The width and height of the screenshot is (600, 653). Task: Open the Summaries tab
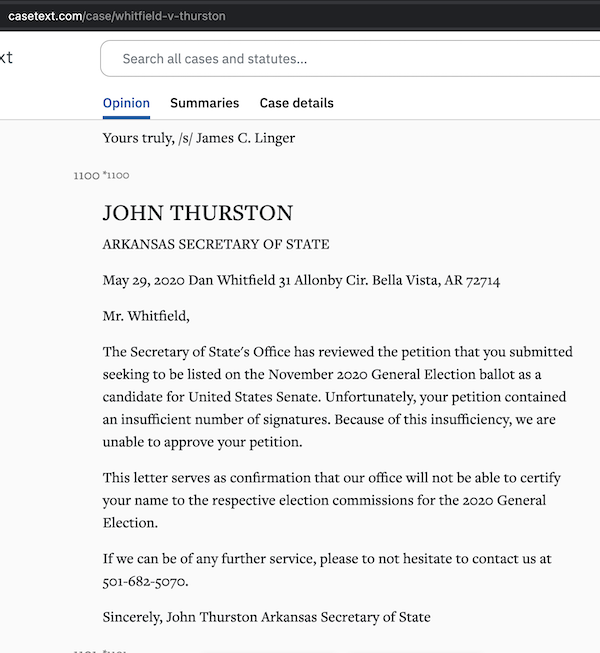(x=204, y=103)
